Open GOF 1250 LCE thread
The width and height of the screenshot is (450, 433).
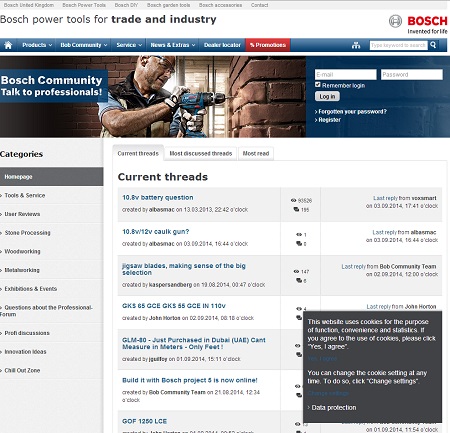(144, 421)
